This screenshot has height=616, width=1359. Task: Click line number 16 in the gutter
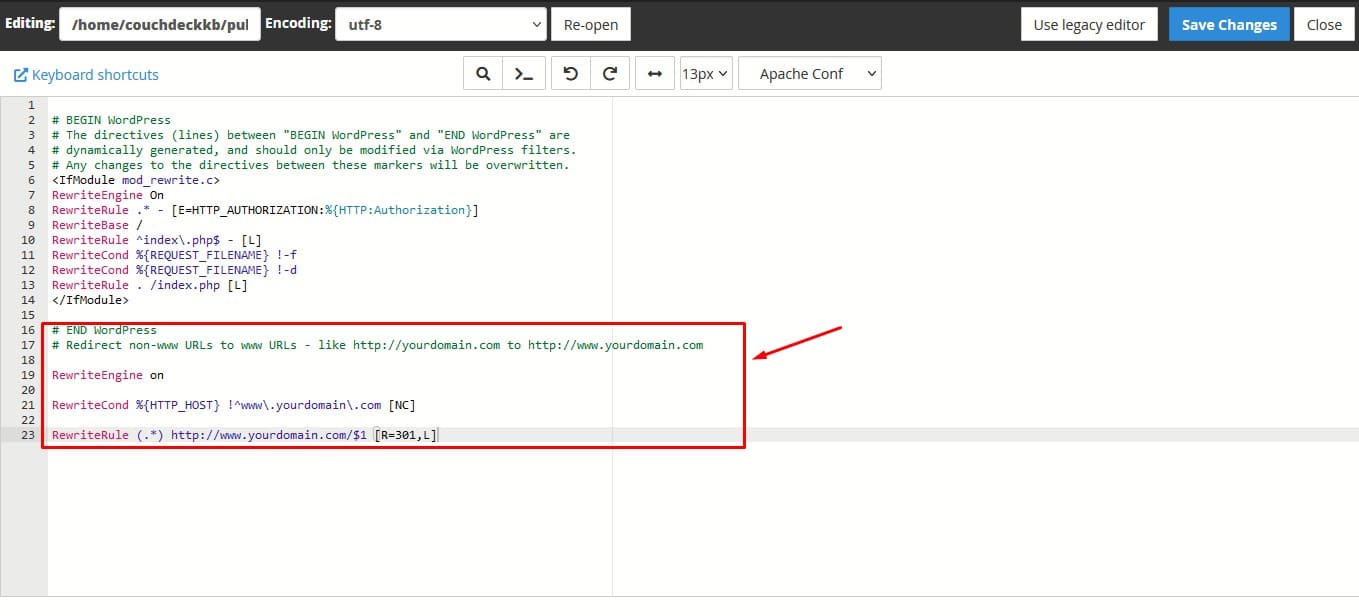(x=30, y=330)
